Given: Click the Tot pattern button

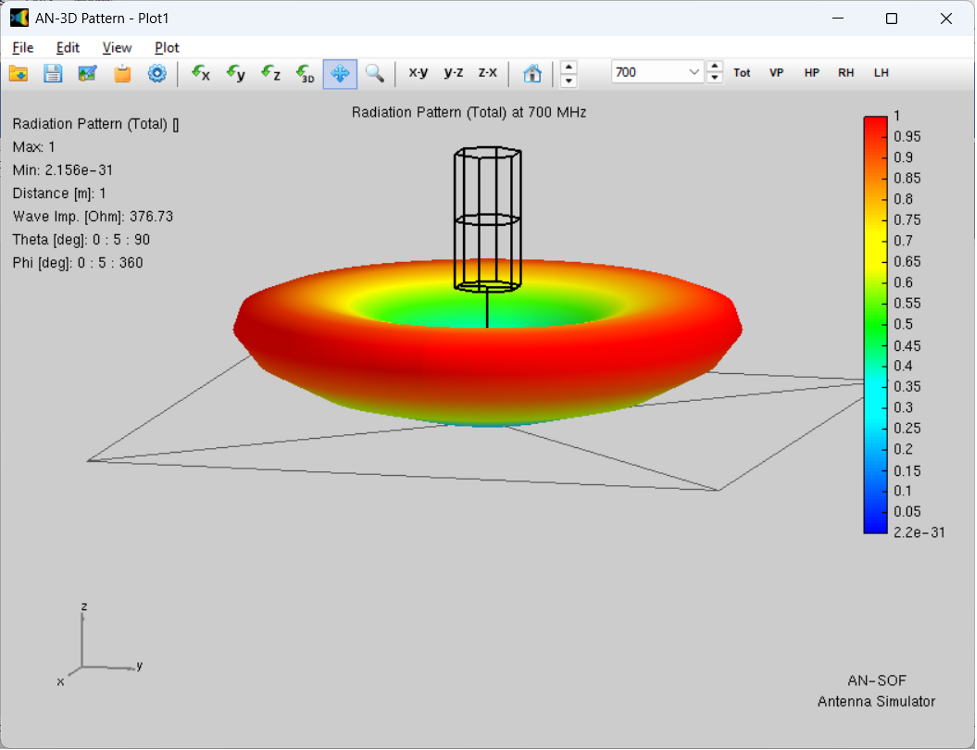Looking at the screenshot, I should pos(741,73).
